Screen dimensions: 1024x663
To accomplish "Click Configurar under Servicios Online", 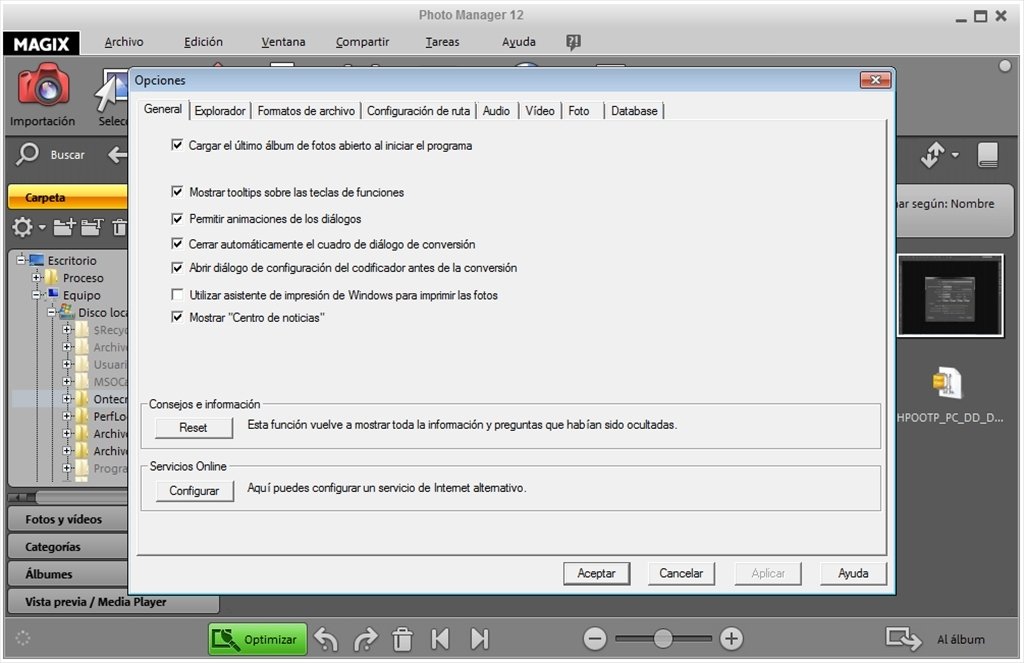I will pyautogui.click(x=194, y=491).
